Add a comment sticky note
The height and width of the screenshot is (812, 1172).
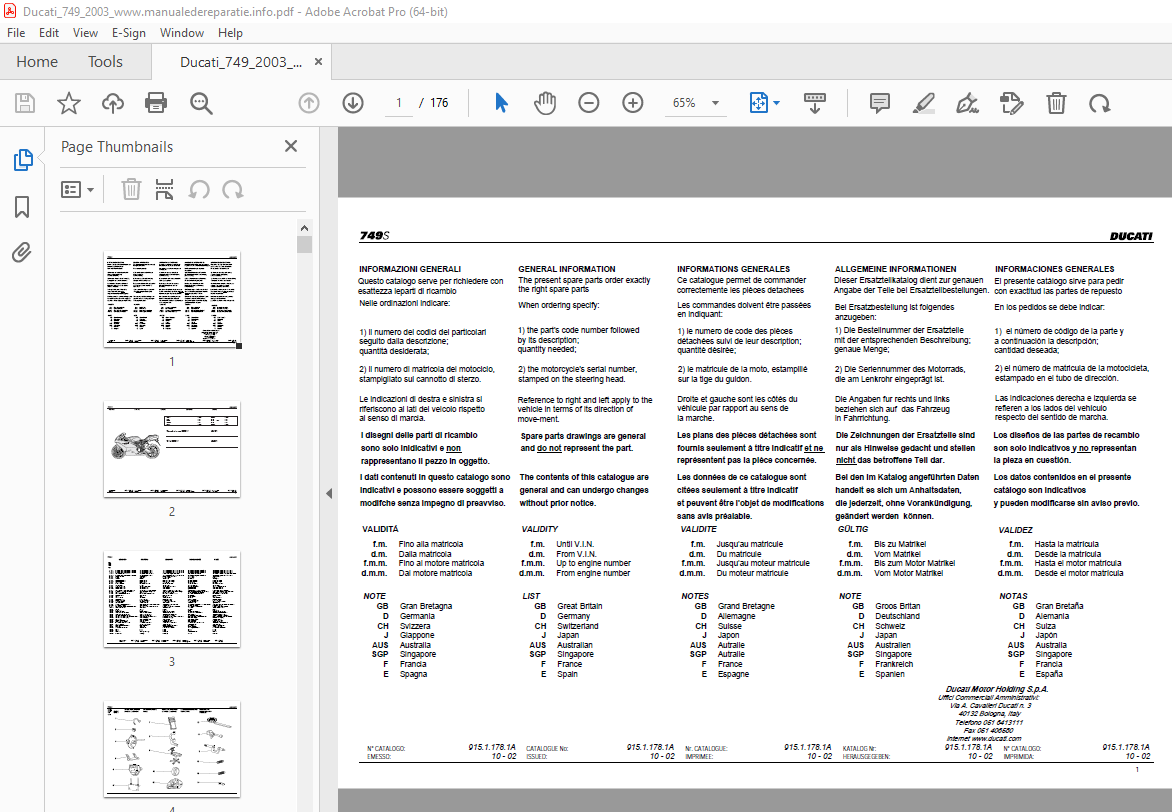(x=880, y=103)
